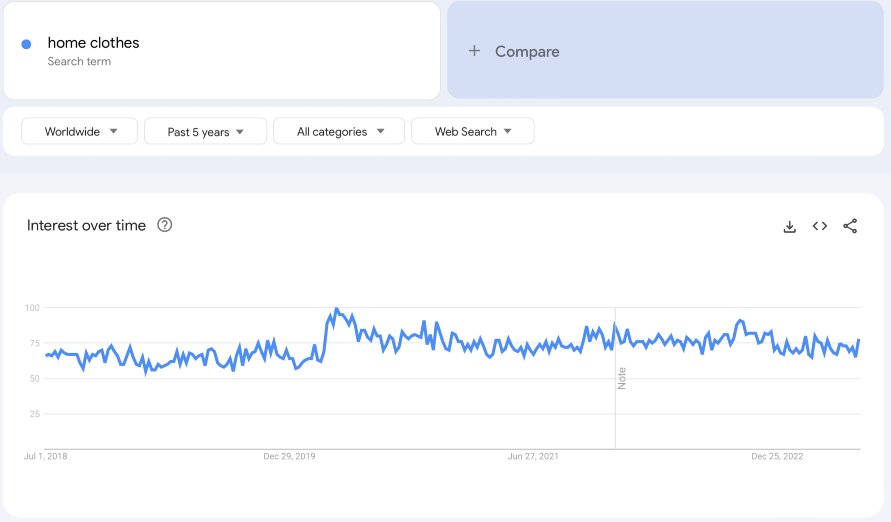
Task: Open the Worldwide region dropdown
Action: (80, 131)
